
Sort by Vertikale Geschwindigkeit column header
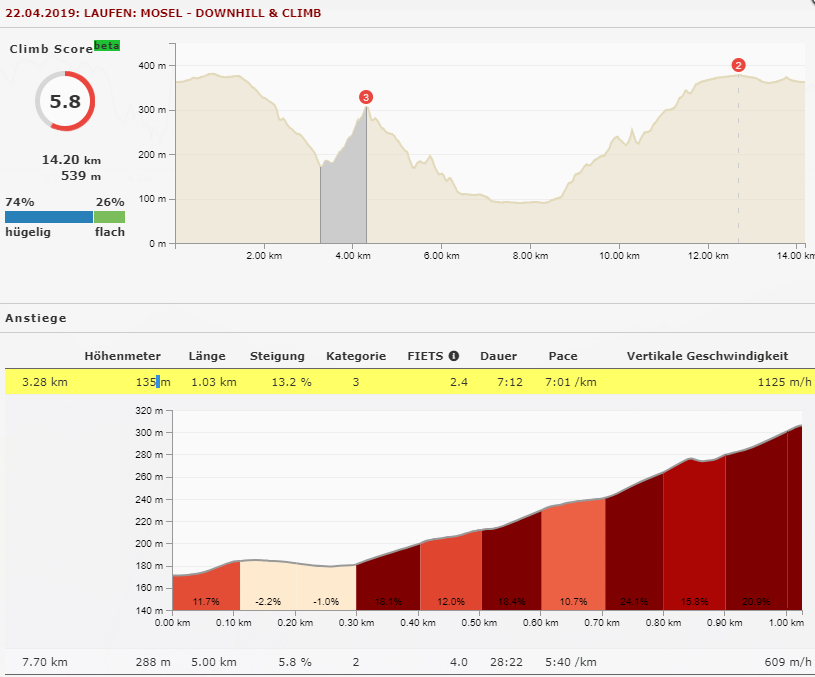point(707,356)
